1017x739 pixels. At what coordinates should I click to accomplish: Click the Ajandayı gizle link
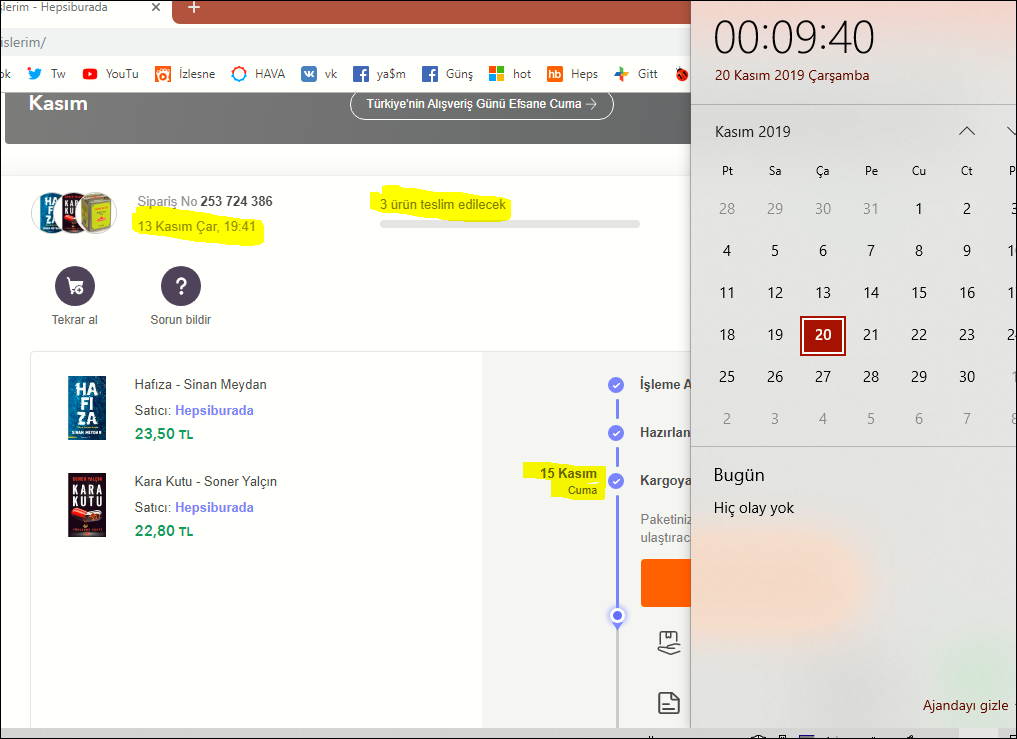click(x=965, y=705)
